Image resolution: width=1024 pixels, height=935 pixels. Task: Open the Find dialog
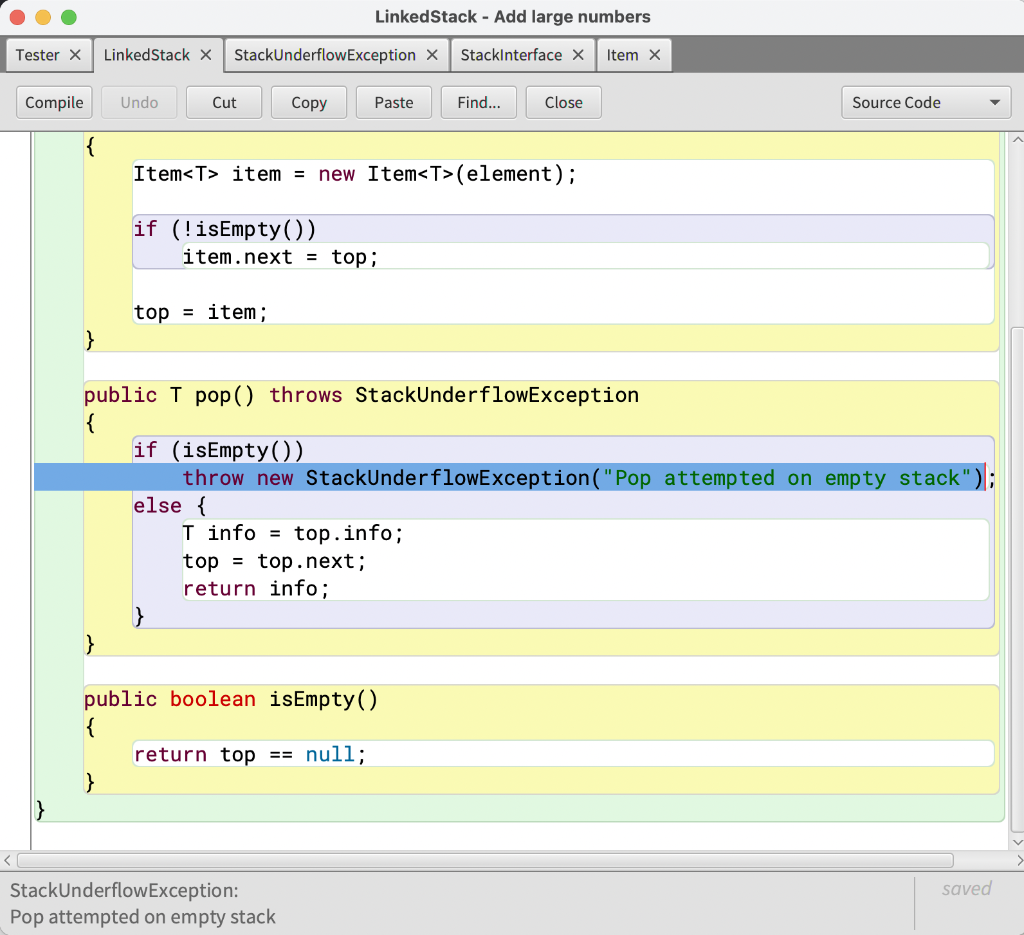pos(478,102)
